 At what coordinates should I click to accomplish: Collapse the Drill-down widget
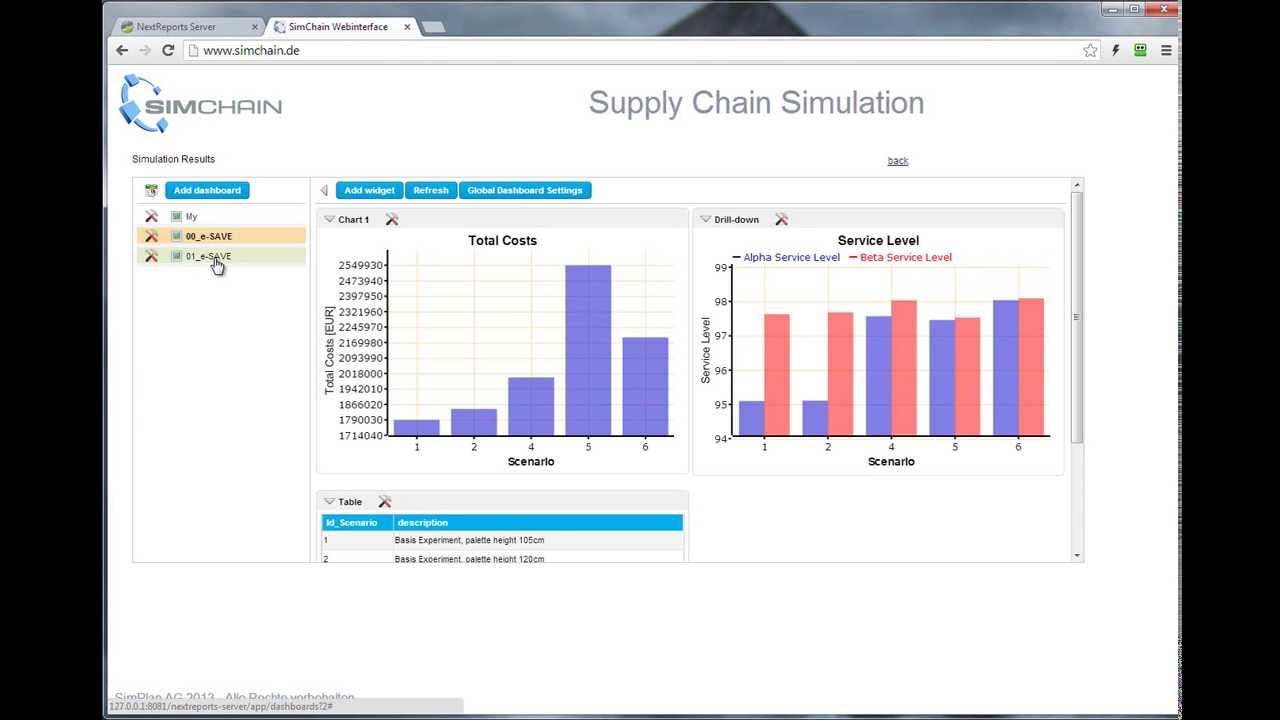point(705,219)
